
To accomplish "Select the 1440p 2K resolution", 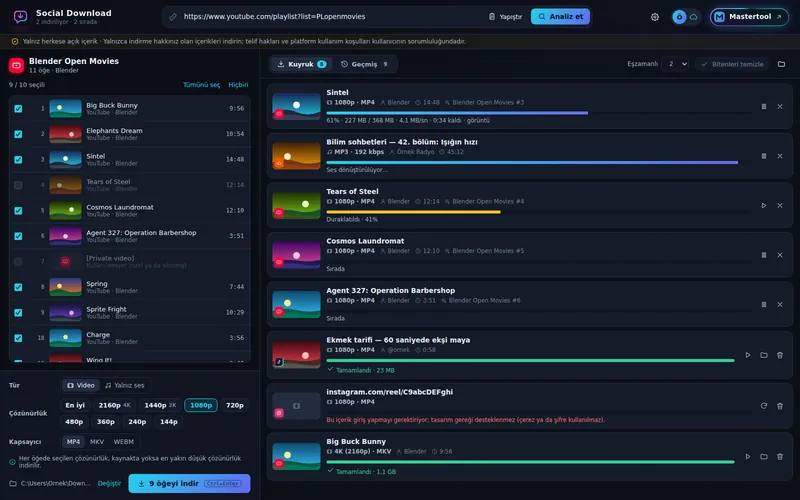I will point(160,405).
